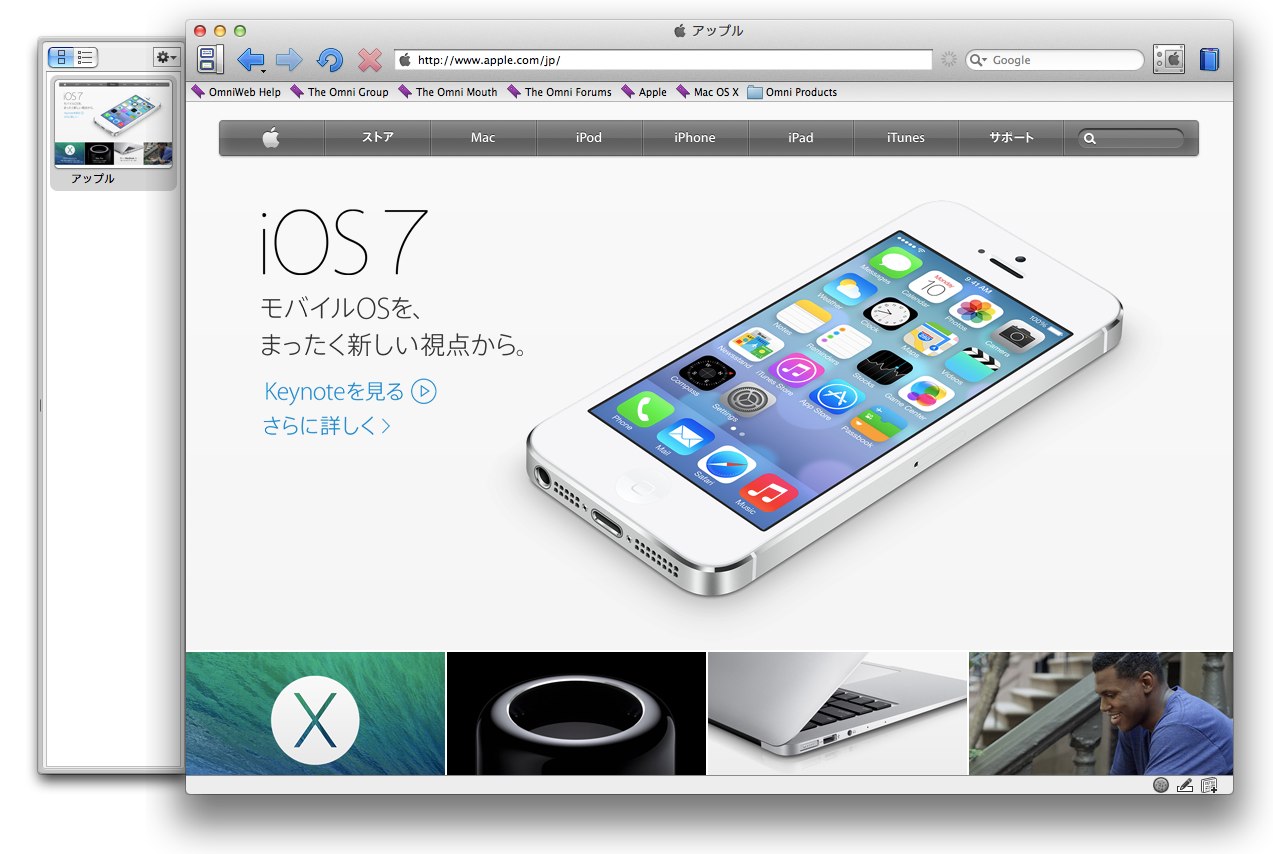Image resolution: width=1273 pixels, height=854 pixels.
Task: Open the tab drawer gear menu
Action: pyautogui.click(x=165, y=57)
